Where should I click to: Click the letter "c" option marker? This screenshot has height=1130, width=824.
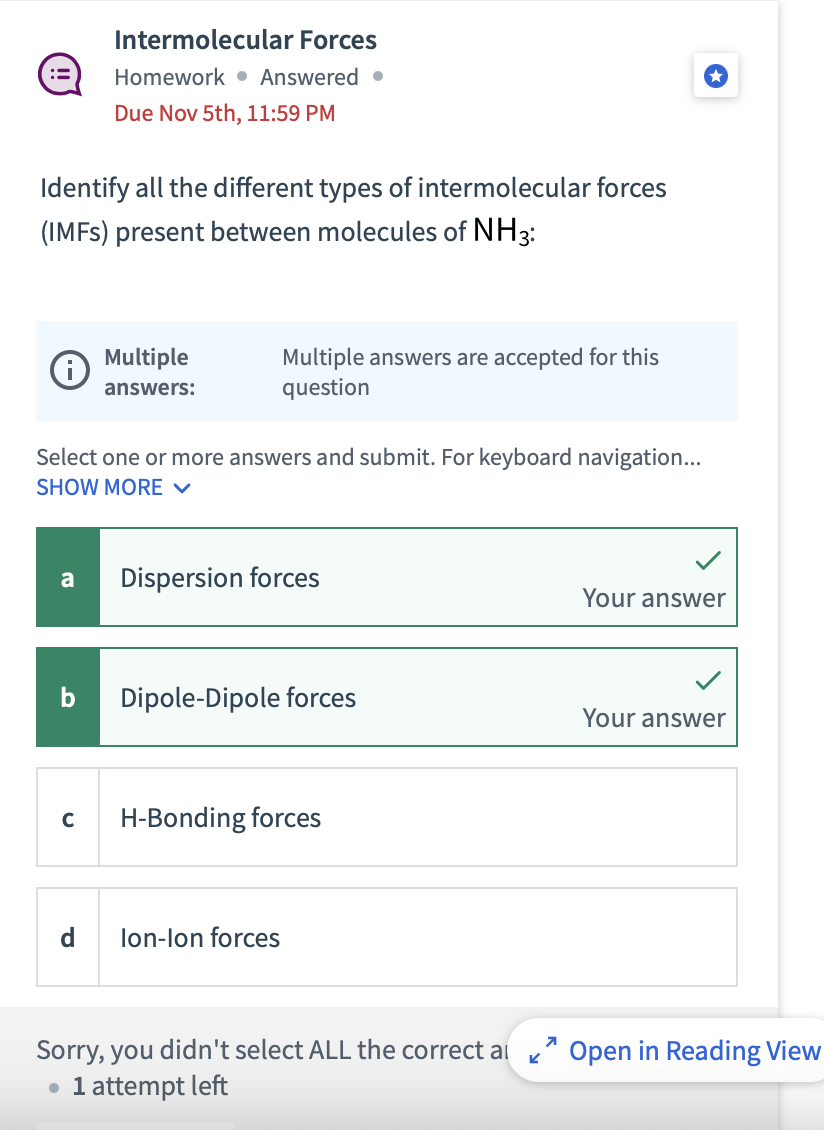(x=68, y=818)
